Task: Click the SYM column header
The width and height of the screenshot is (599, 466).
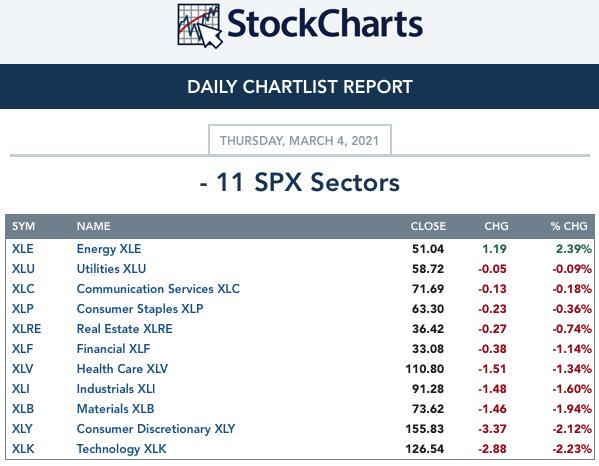Action: (x=23, y=226)
